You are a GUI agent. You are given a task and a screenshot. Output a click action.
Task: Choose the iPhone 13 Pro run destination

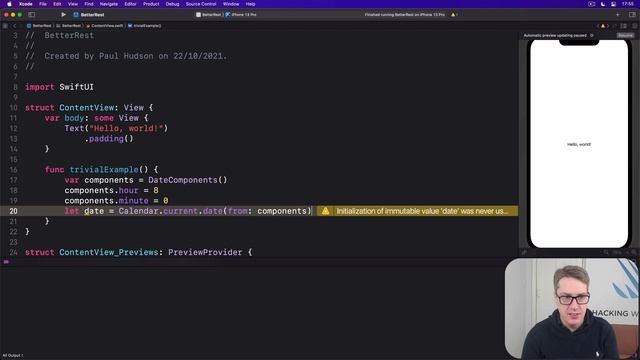[x=241, y=15]
